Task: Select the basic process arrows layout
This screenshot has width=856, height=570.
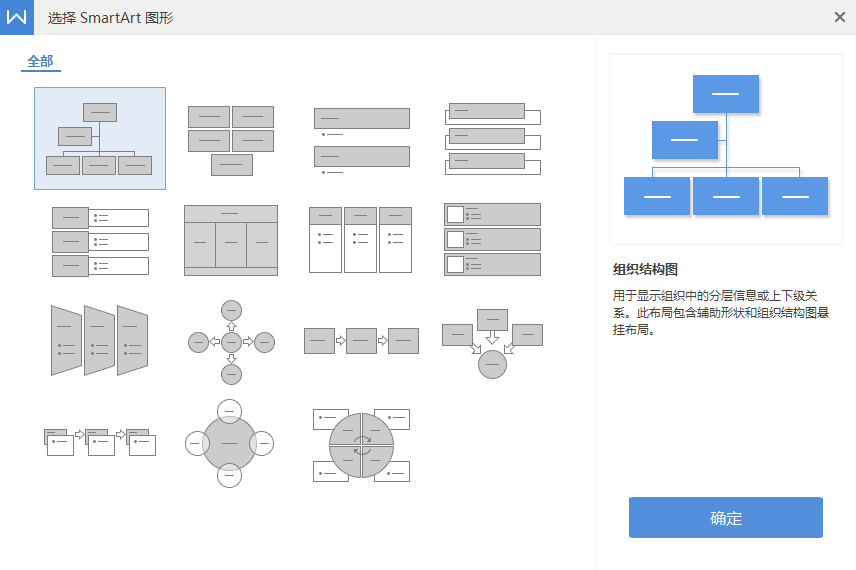Action: (361, 341)
